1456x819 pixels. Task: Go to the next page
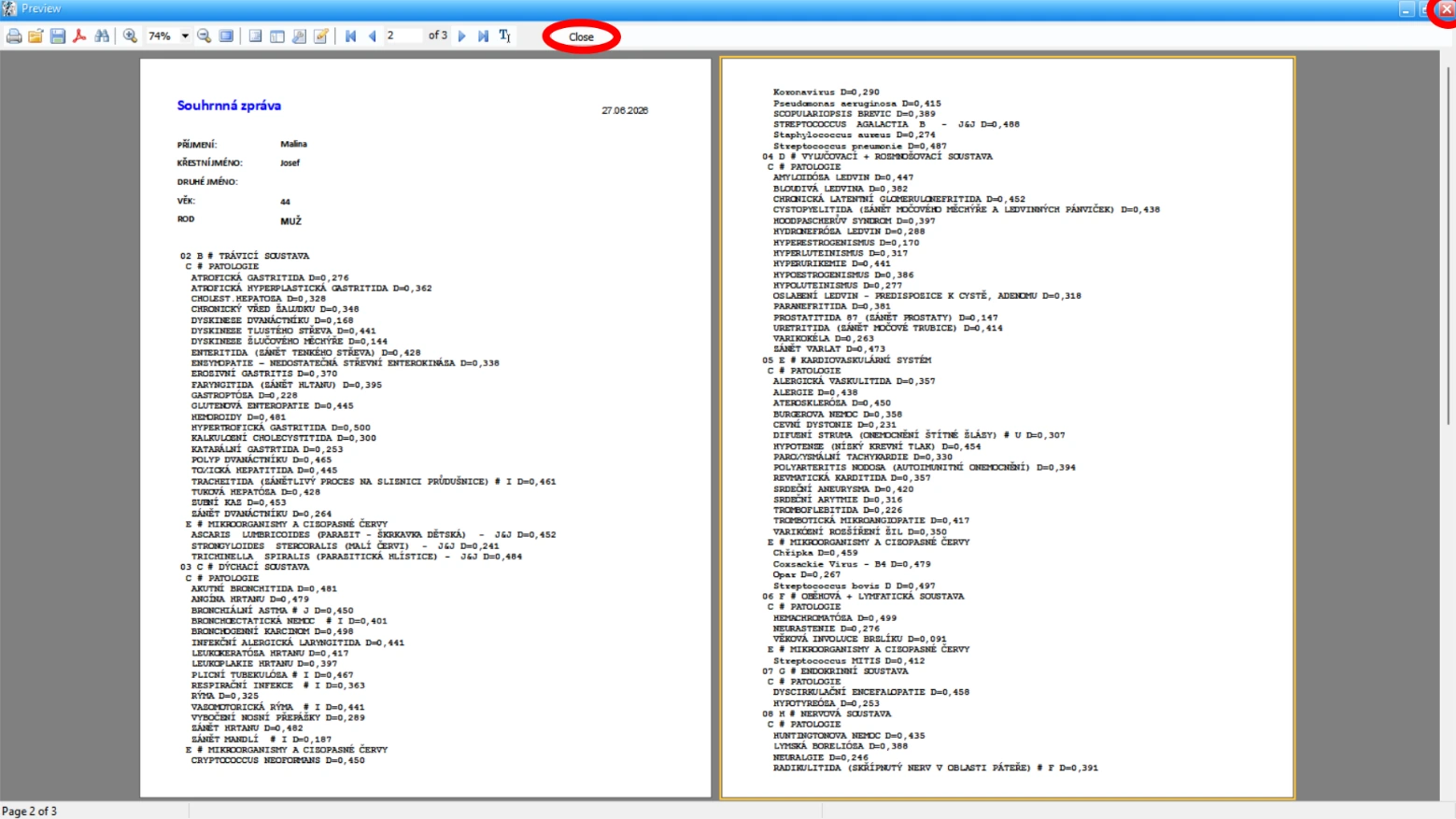click(x=462, y=36)
